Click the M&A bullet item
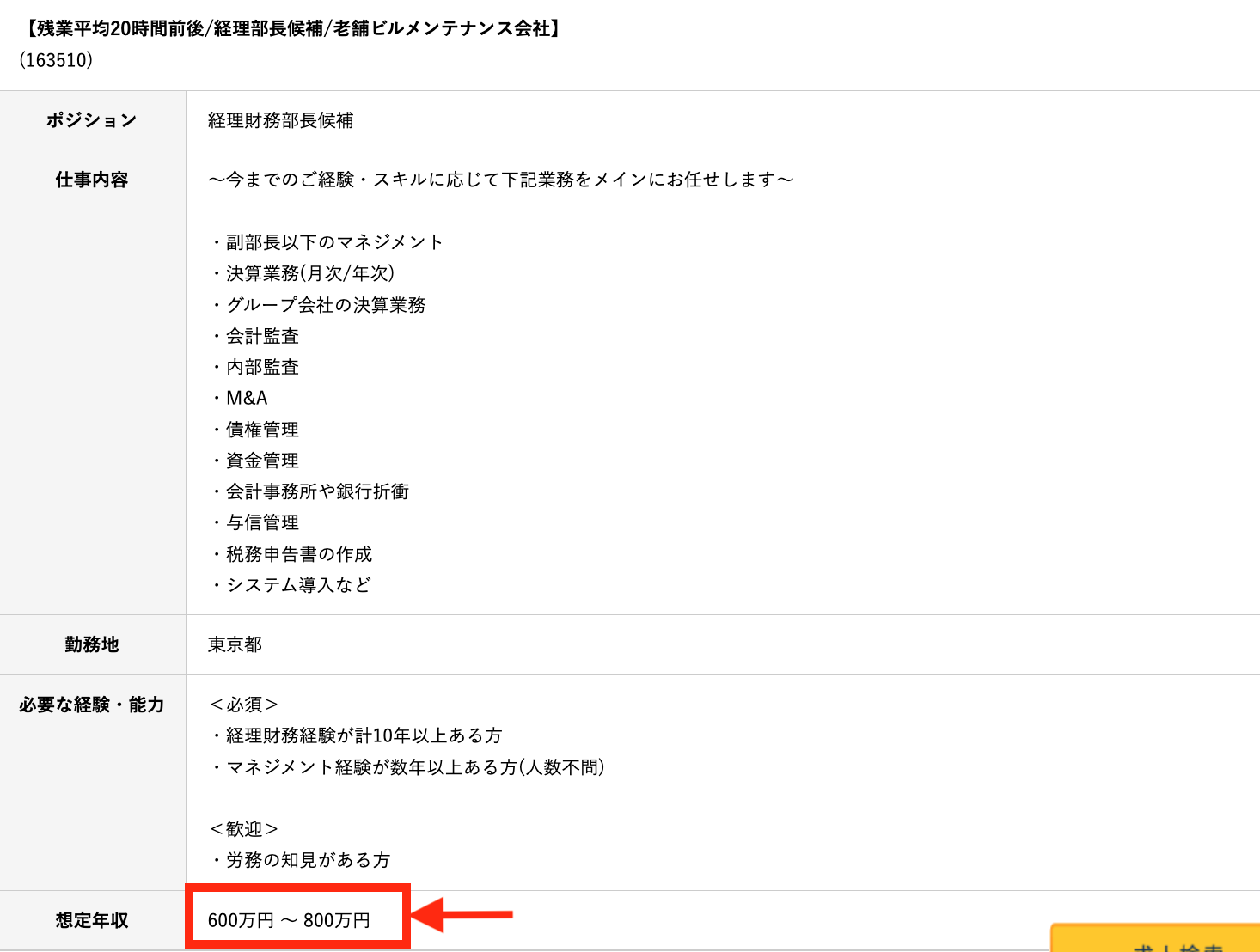 point(246,398)
